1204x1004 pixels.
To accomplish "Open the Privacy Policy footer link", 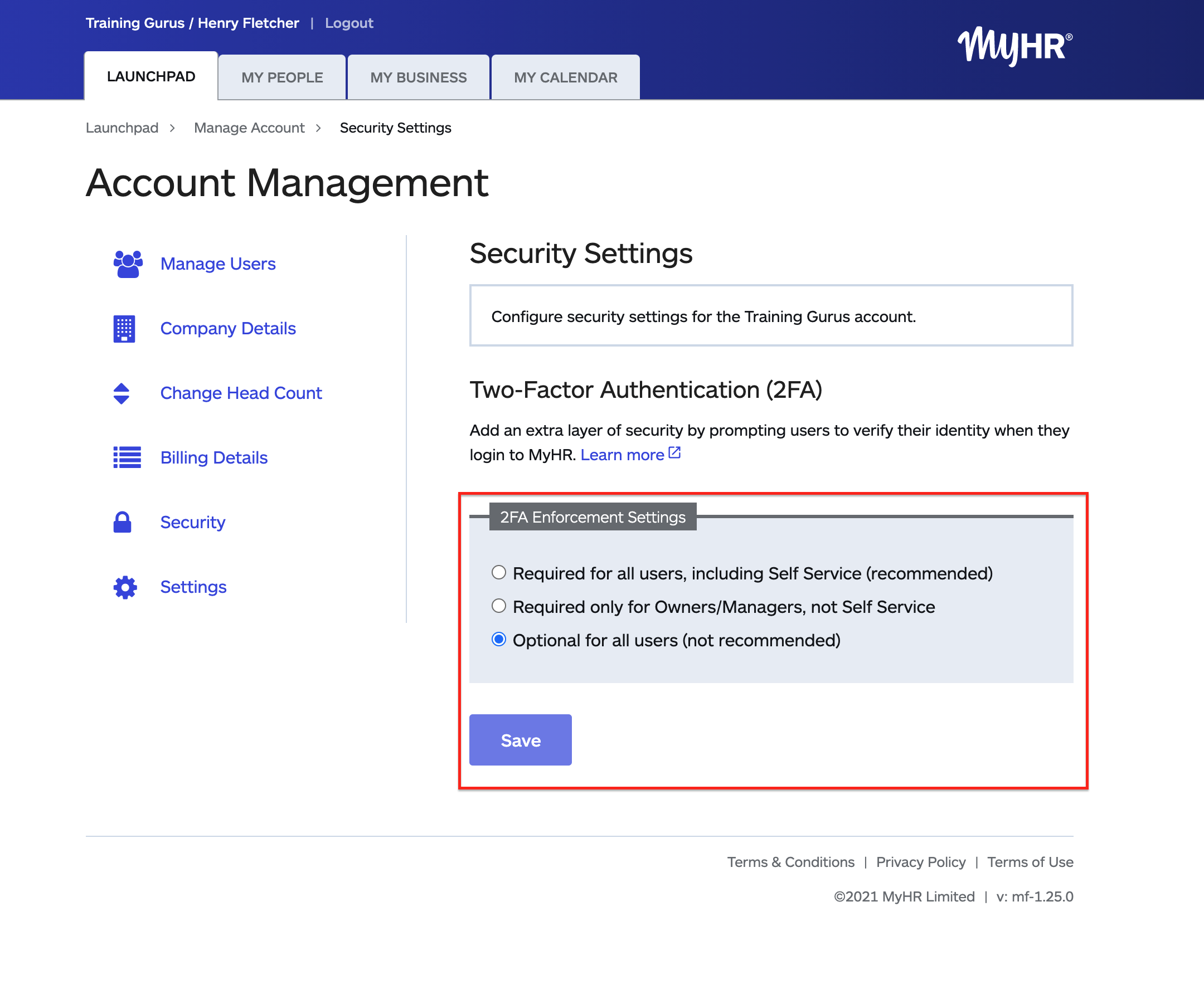I will coord(921,862).
